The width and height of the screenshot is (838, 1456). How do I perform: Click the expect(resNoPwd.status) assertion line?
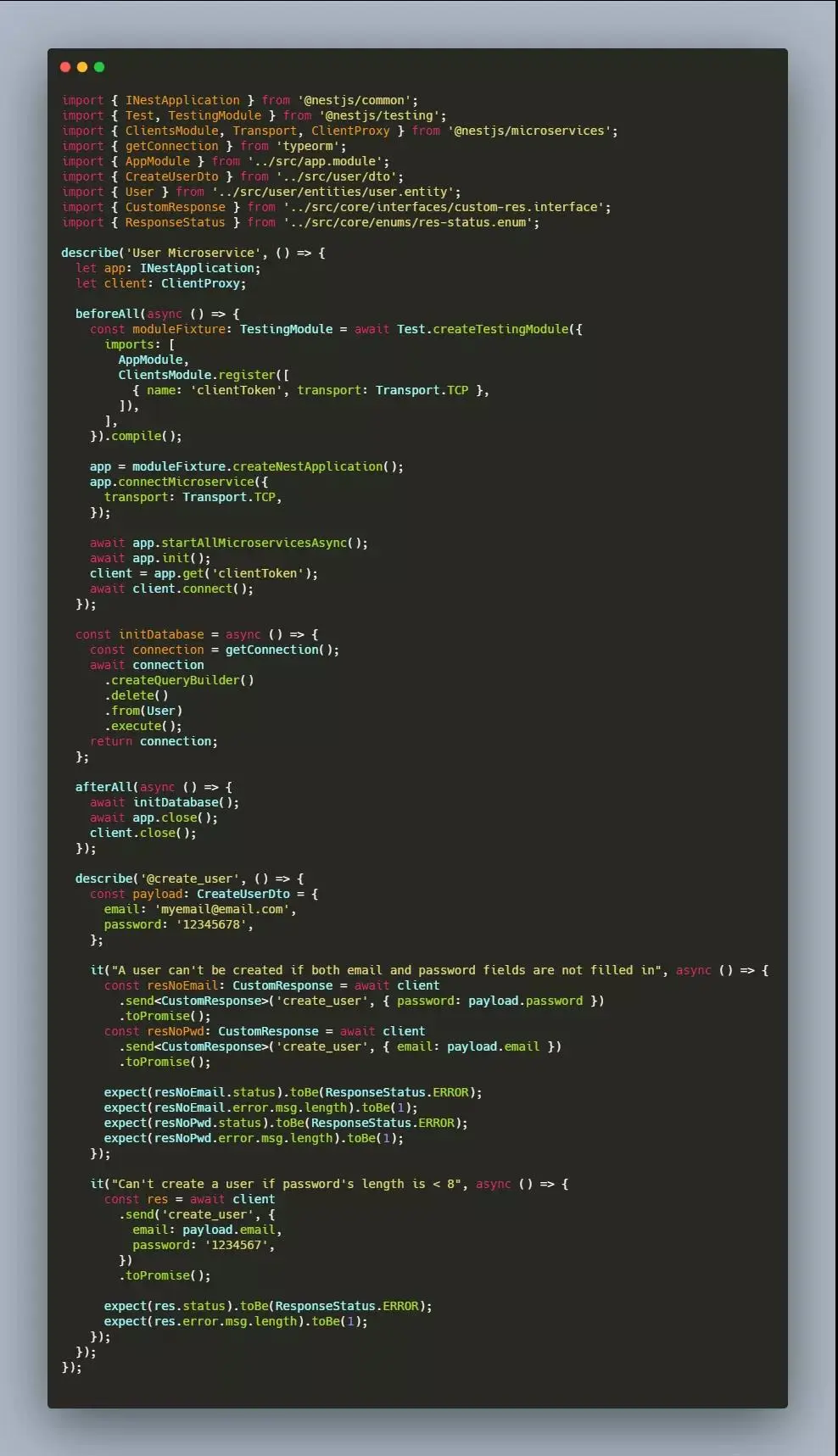(286, 1123)
